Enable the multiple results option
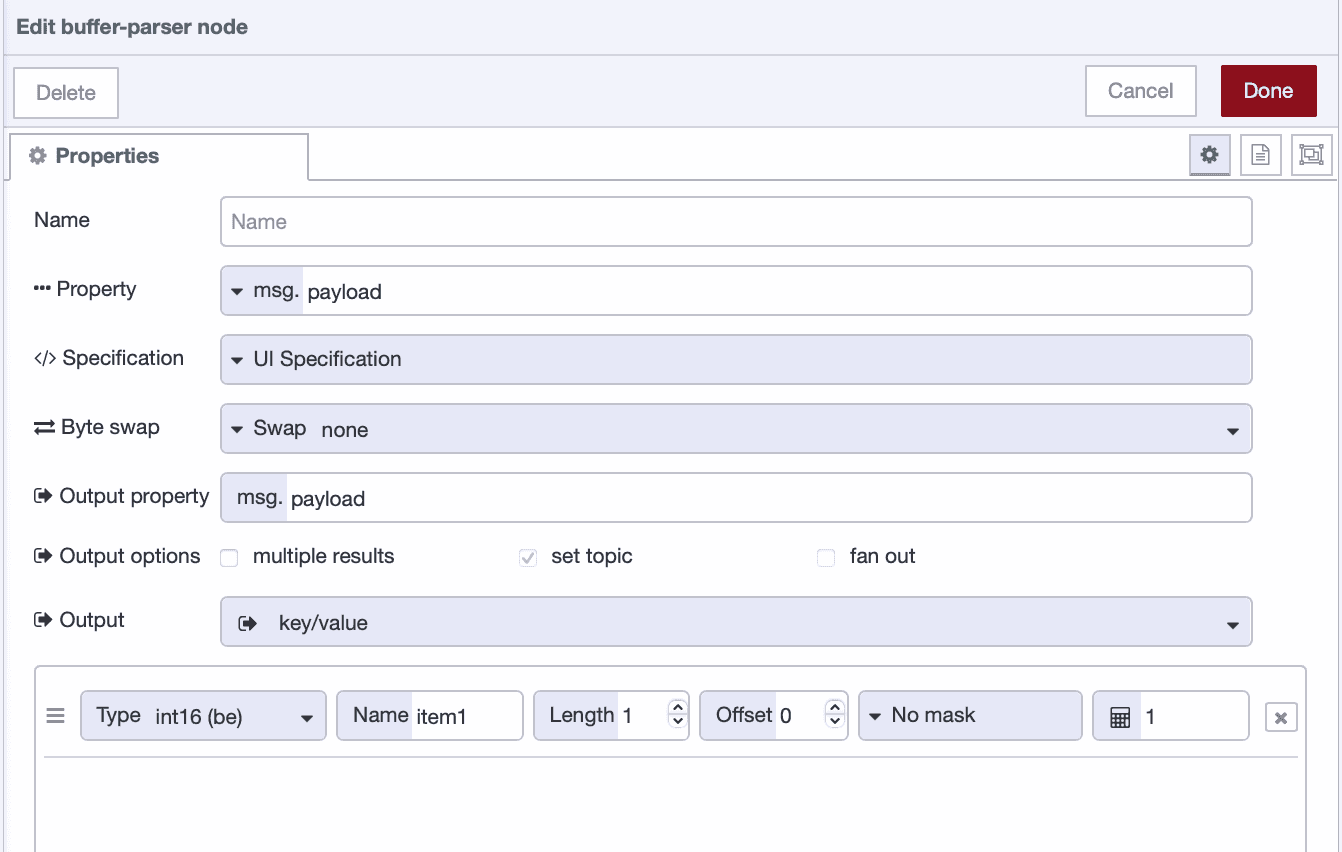This screenshot has height=852, width=1342. (229, 557)
